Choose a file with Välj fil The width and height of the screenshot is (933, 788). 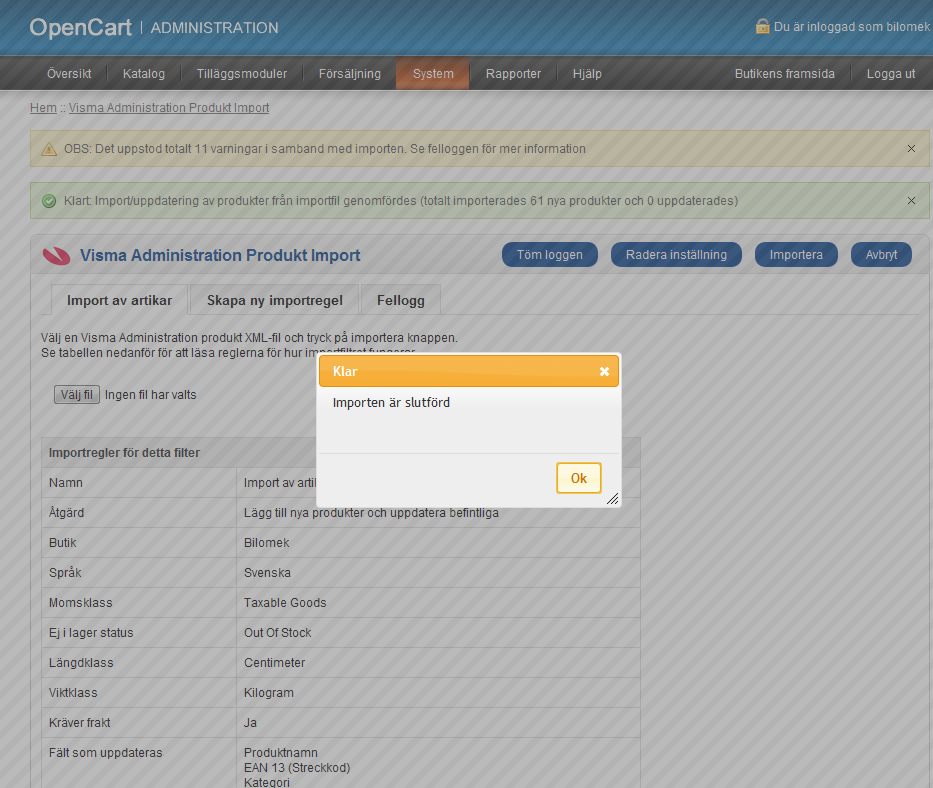click(77, 395)
